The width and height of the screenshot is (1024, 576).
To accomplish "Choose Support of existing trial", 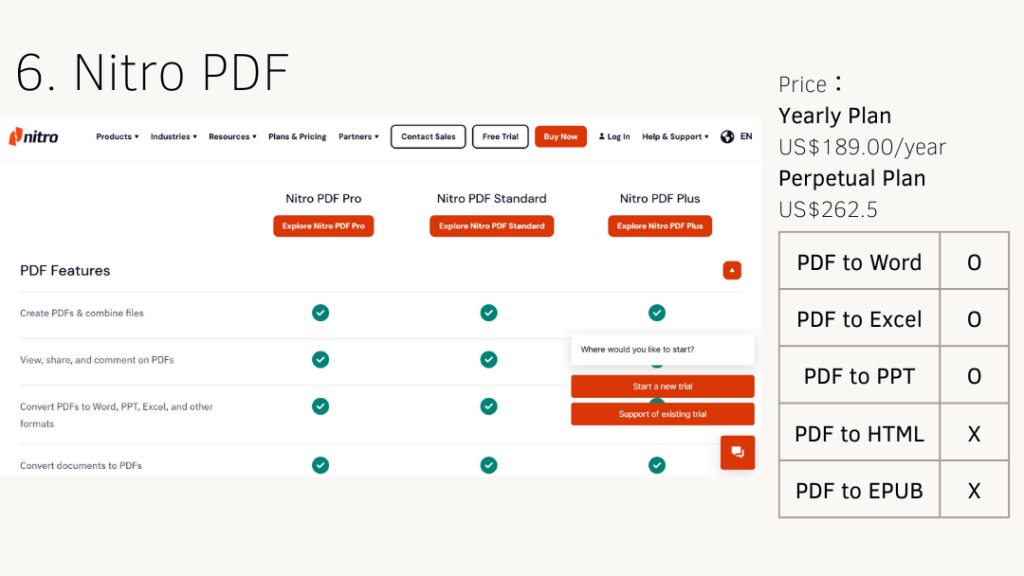I will [662, 414].
